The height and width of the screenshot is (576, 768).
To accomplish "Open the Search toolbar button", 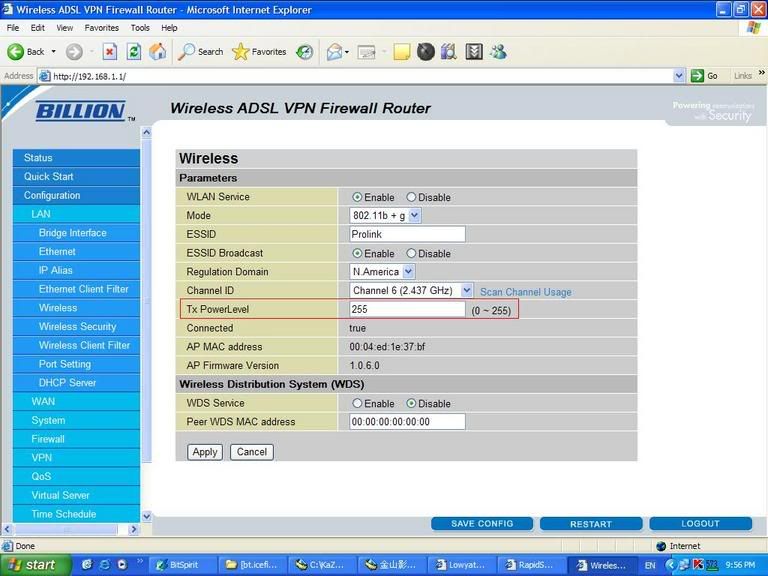I will coord(201,51).
